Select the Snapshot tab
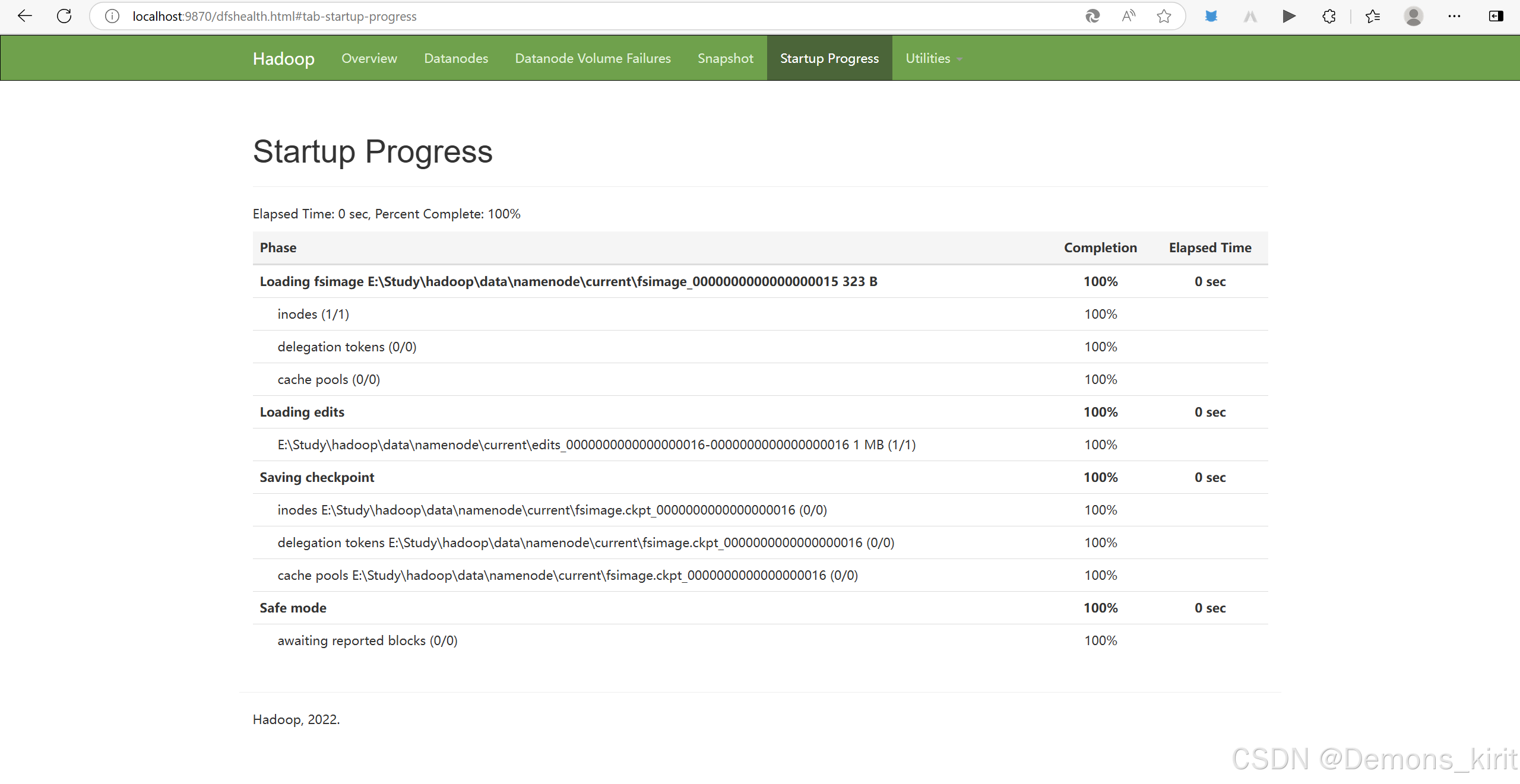Image resolution: width=1520 pixels, height=784 pixels. pyautogui.click(x=725, y=58)
